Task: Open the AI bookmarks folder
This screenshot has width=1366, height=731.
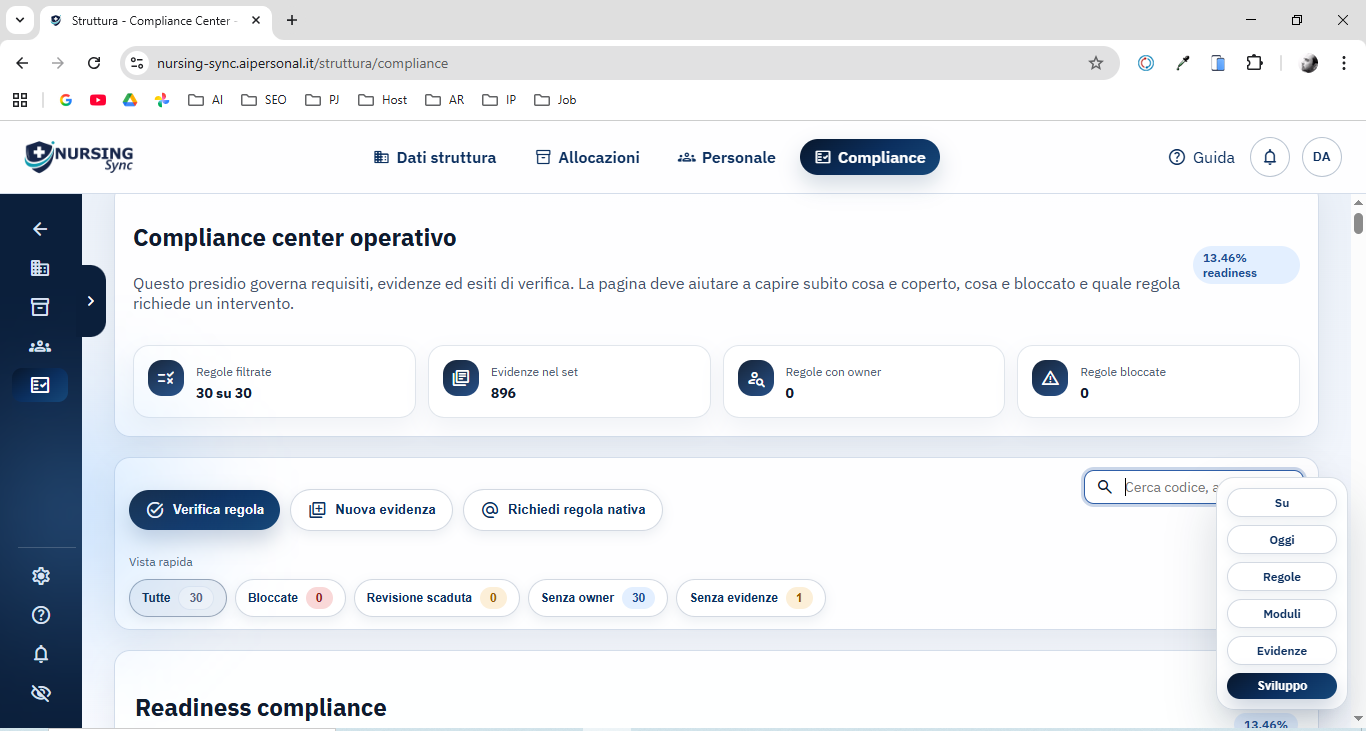Action: (206, 100)
